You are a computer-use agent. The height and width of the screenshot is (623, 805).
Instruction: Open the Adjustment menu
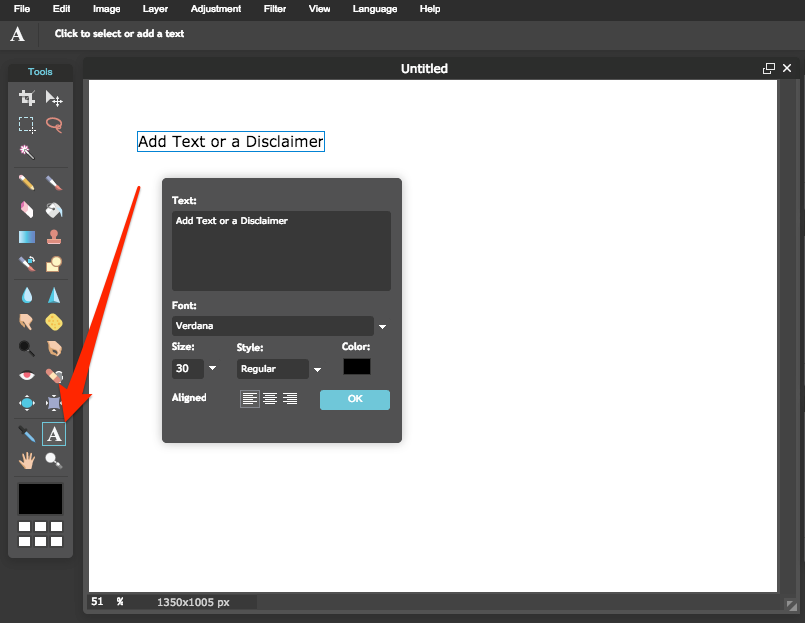[x=216, y=9]
